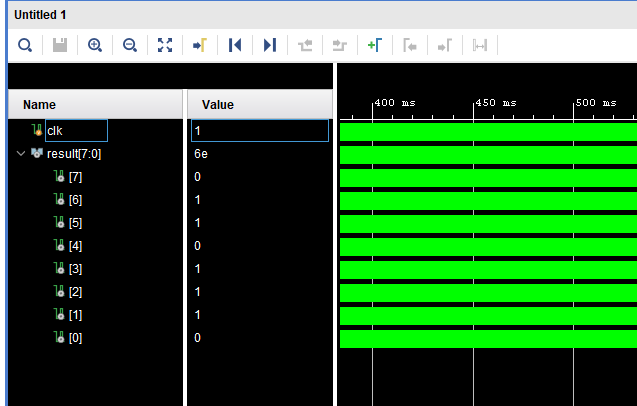Click the Next Marker icon
The width and height of the screenshot is (637, 406).
(x=444, y=45)
